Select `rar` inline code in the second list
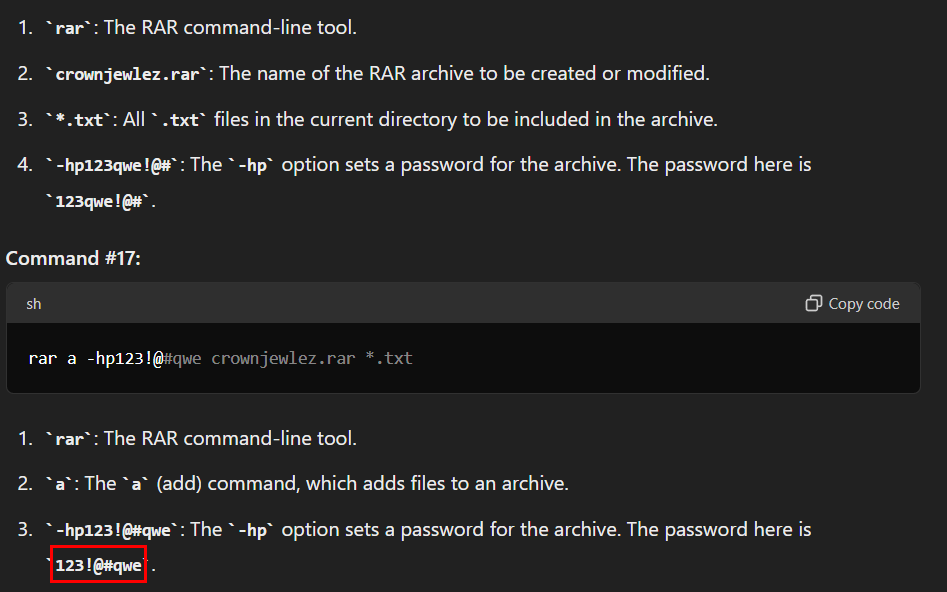 coord(67,438)
